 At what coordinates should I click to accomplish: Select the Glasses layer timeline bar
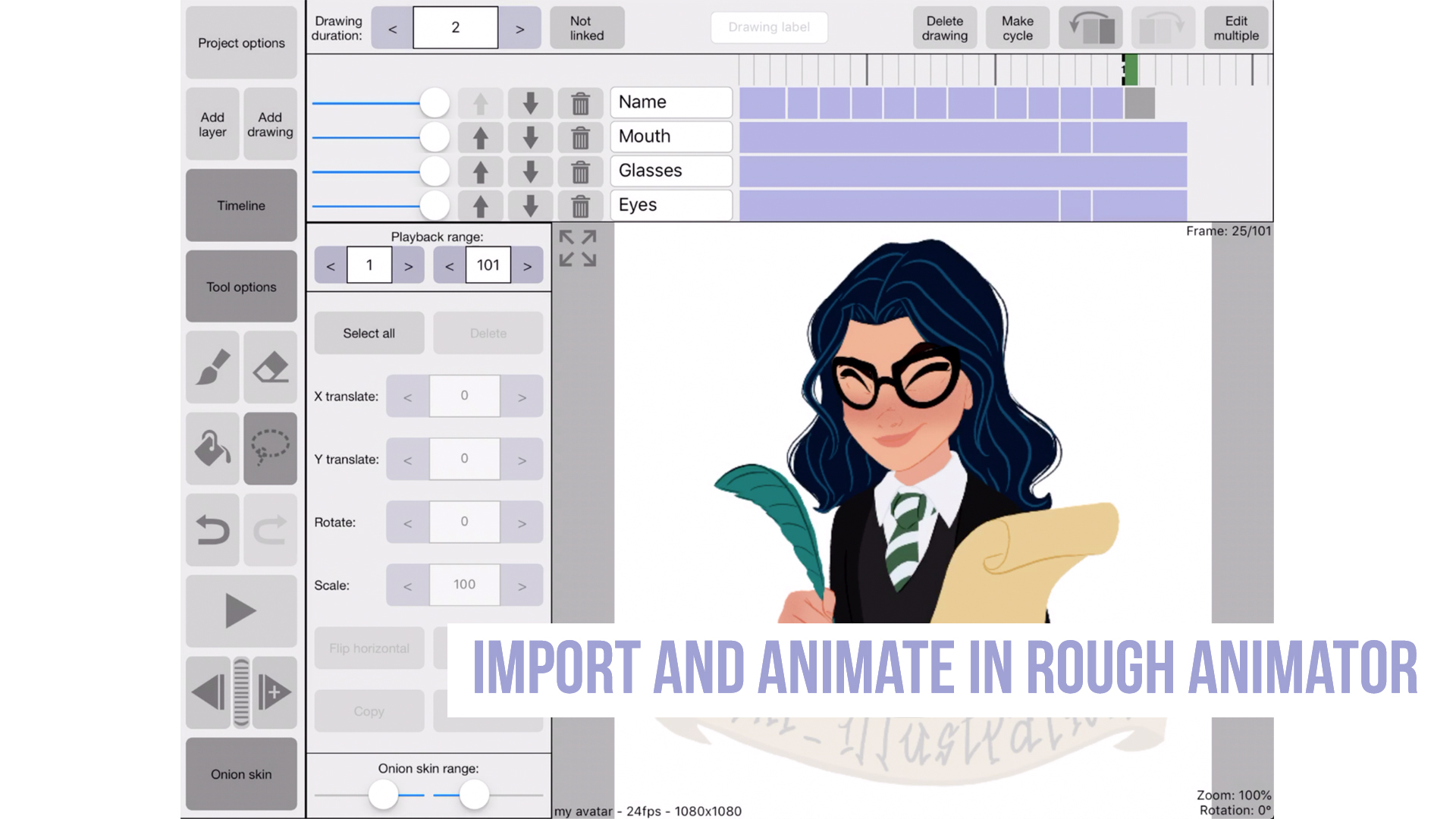pos(963,171)
